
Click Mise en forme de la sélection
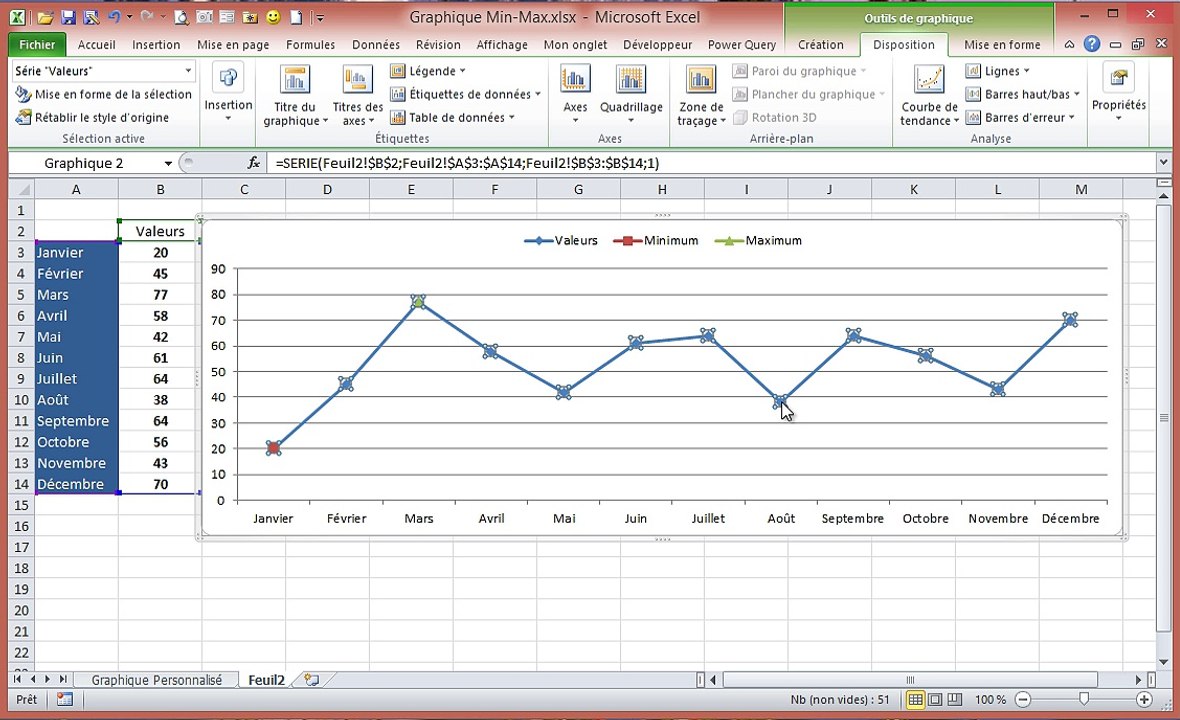(104, 94)
